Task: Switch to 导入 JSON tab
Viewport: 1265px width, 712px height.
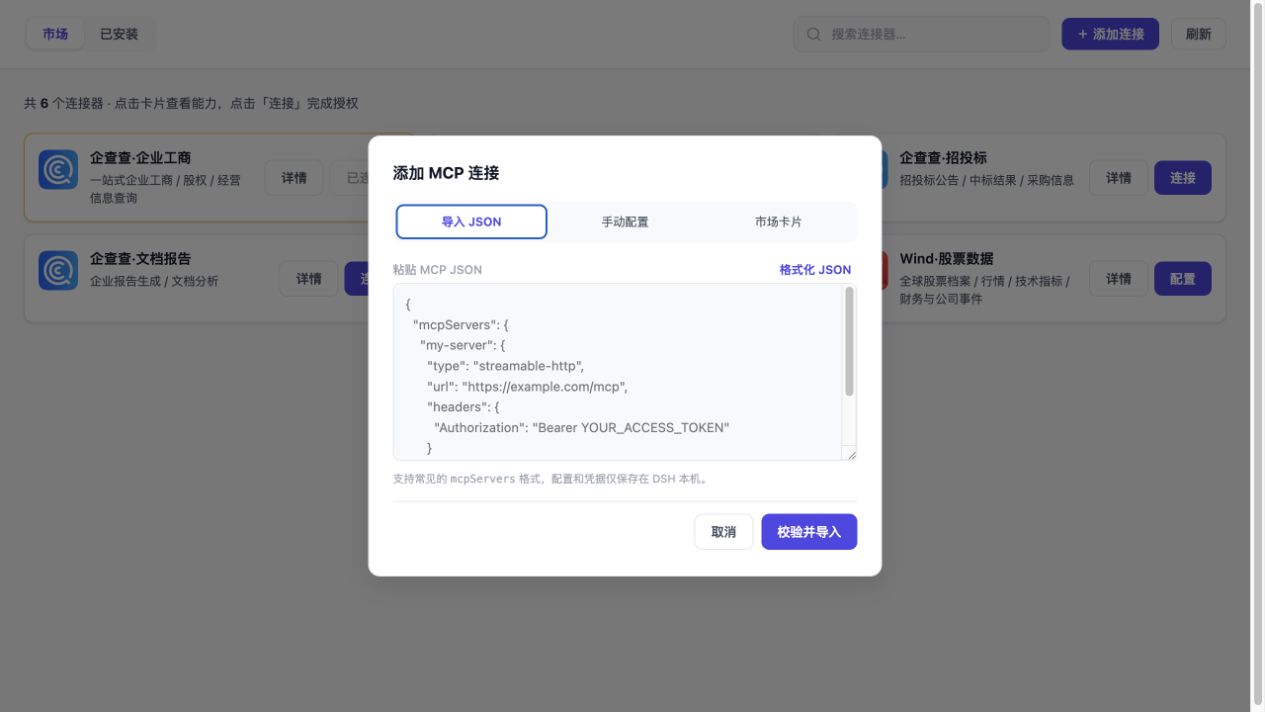Action: pos(471,222)
